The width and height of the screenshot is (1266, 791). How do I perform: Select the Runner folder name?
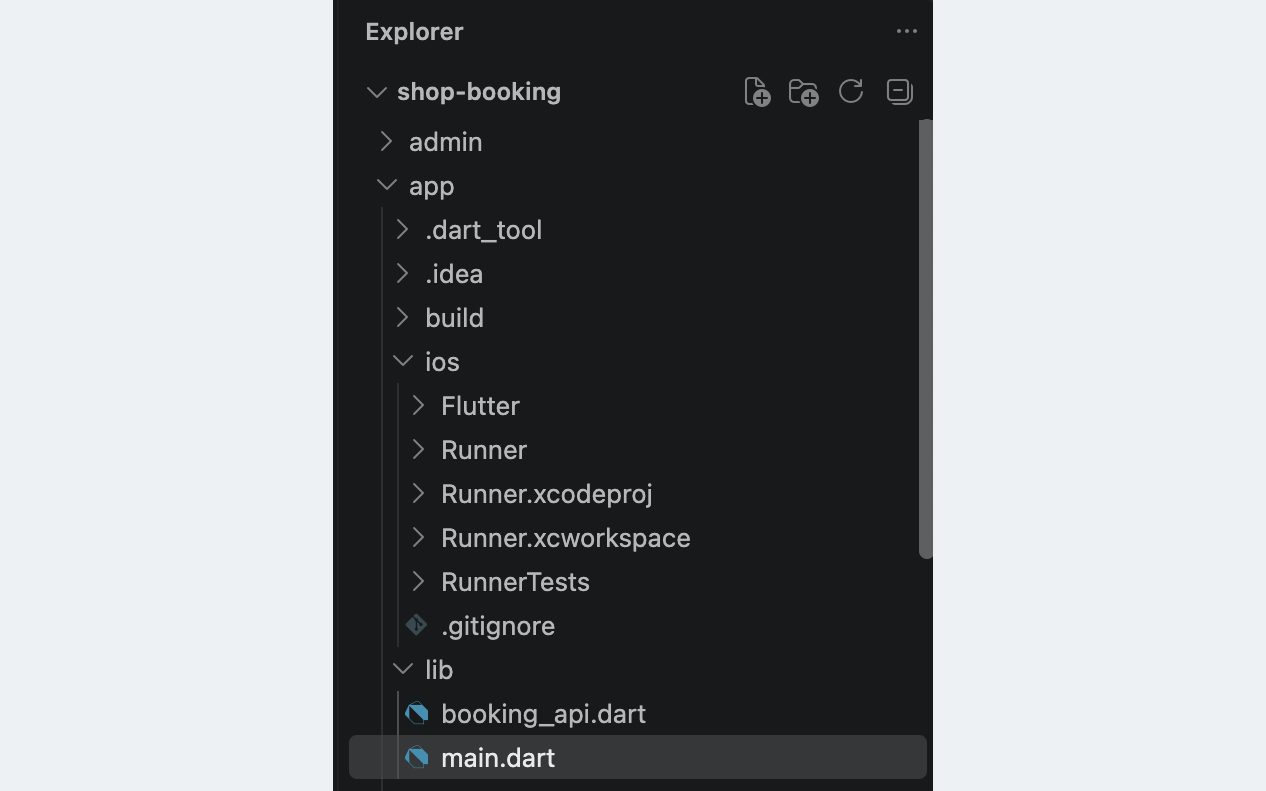(484, 450)
